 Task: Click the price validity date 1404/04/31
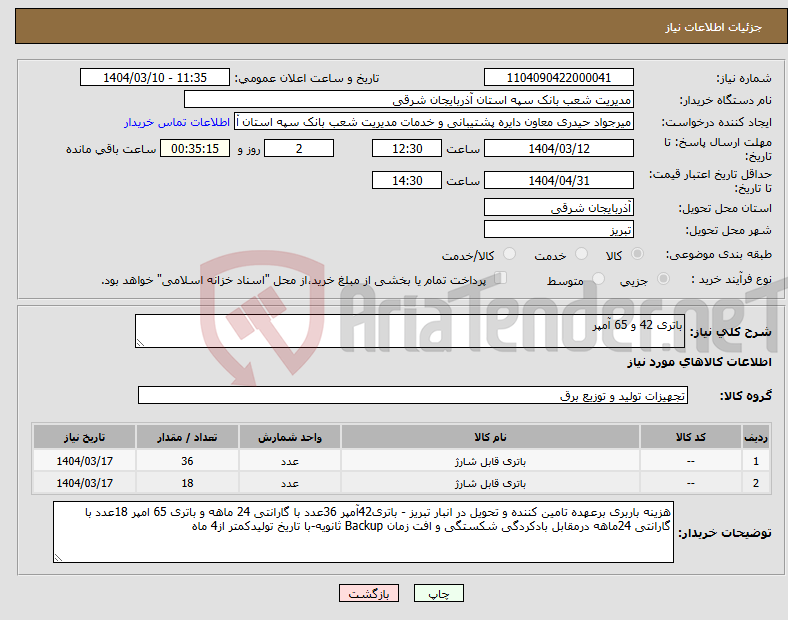coord(558,180)
